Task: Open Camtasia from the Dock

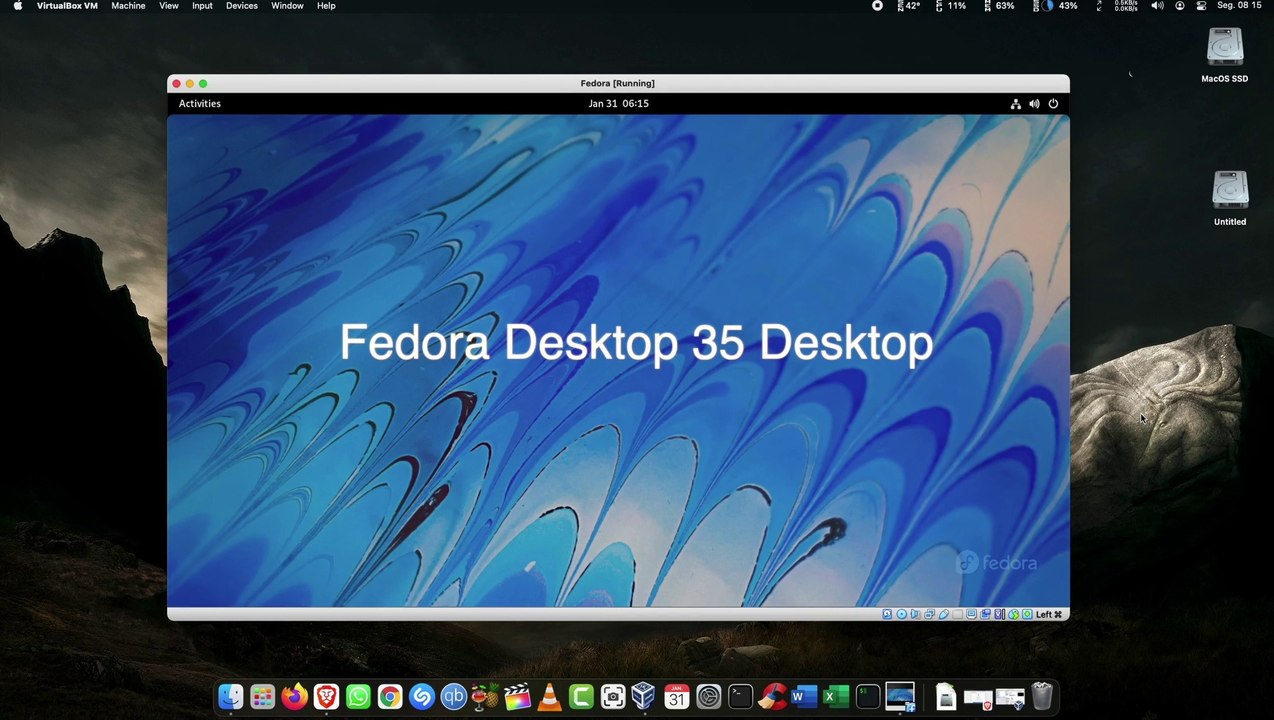Action: [581, 697]
